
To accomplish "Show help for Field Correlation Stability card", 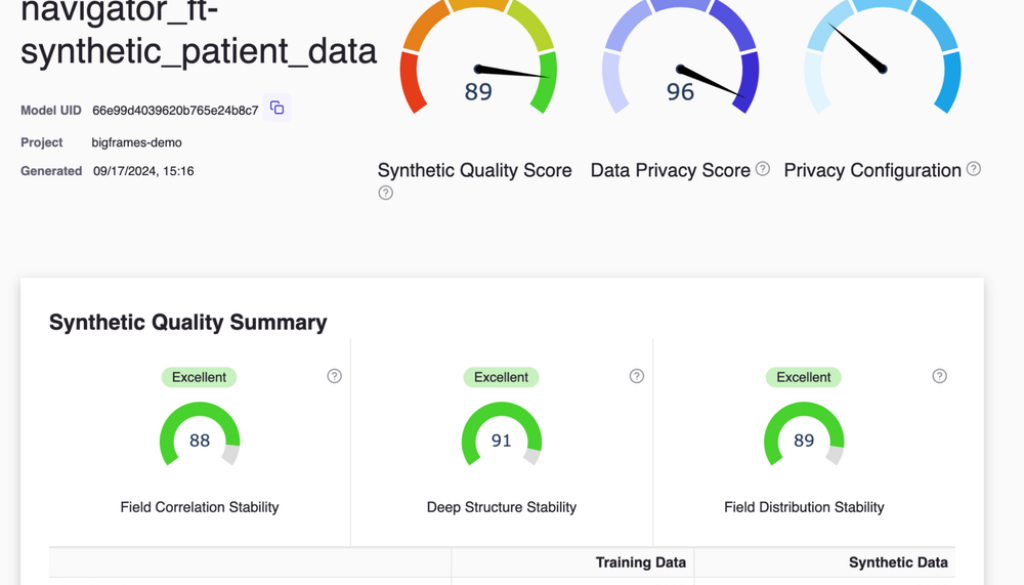I will click(x=334, y=376).
